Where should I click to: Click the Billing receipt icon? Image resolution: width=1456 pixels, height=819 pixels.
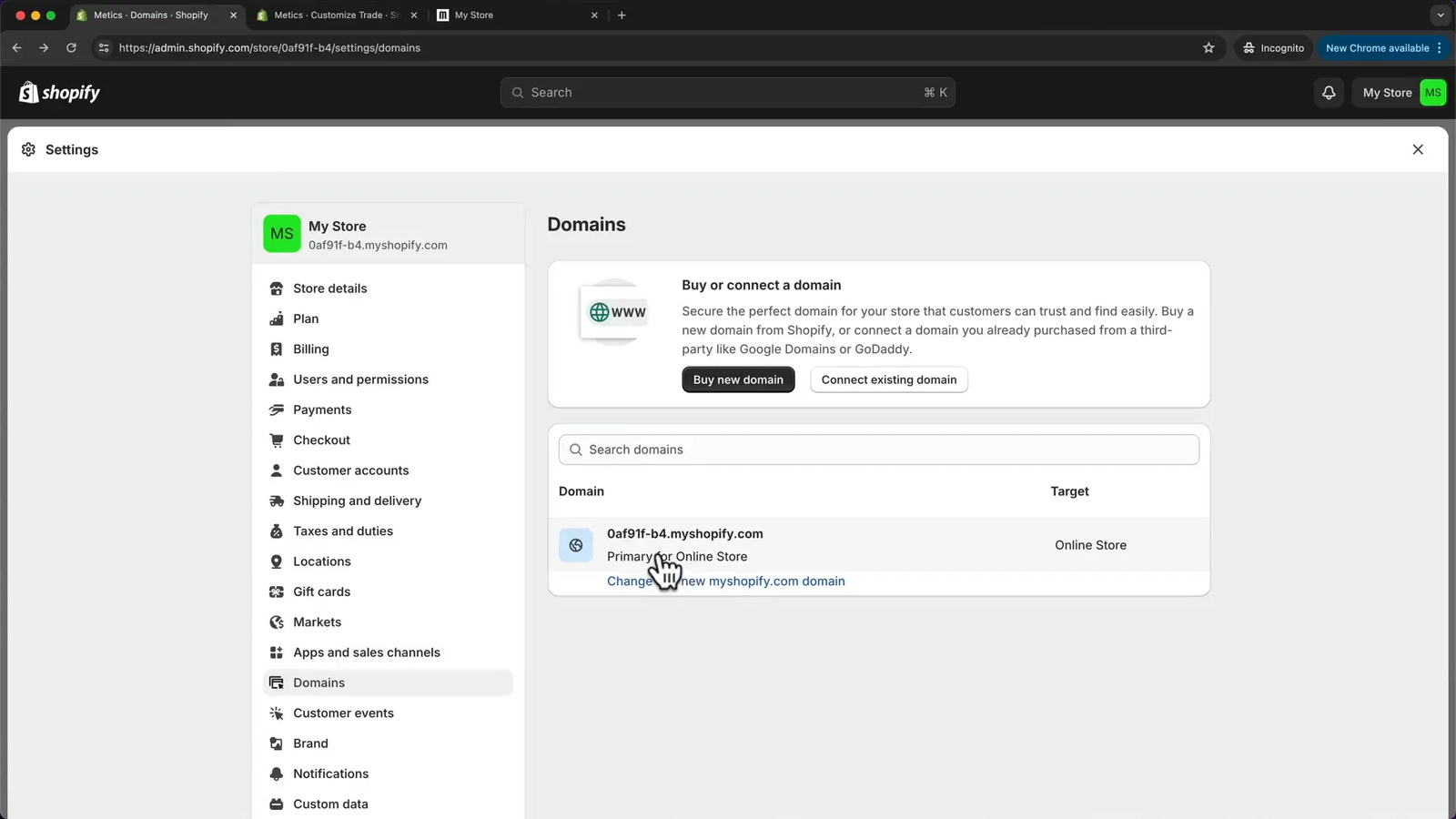(x=277, y=349)
